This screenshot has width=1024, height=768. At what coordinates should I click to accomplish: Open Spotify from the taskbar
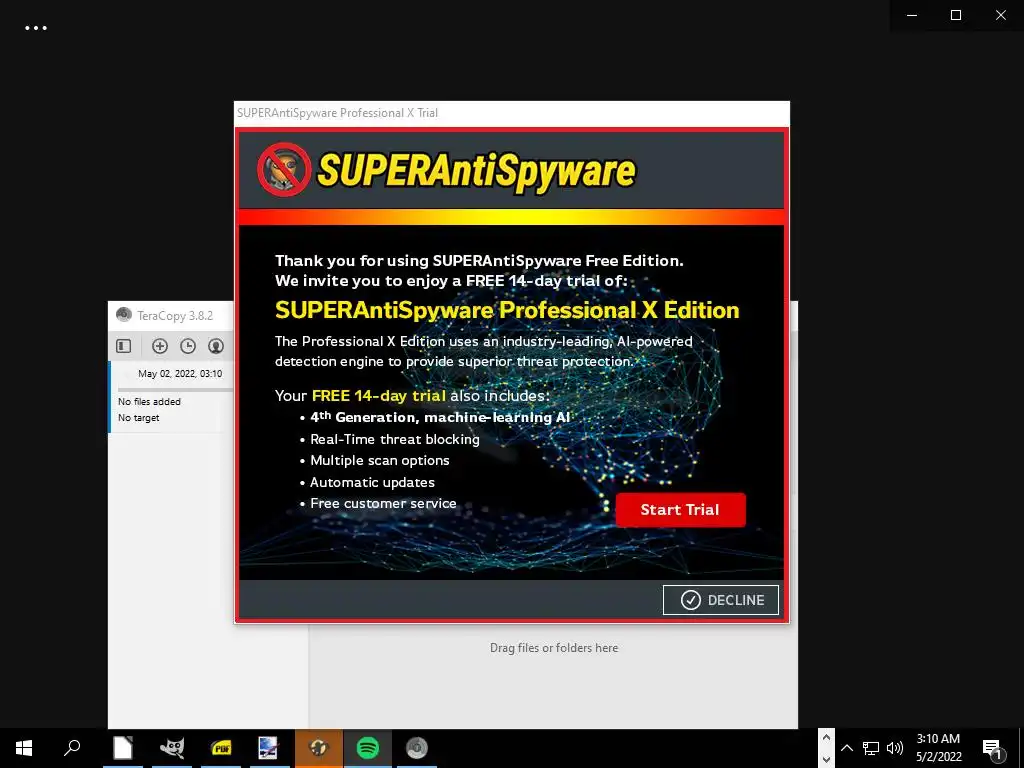coord(368,748)
